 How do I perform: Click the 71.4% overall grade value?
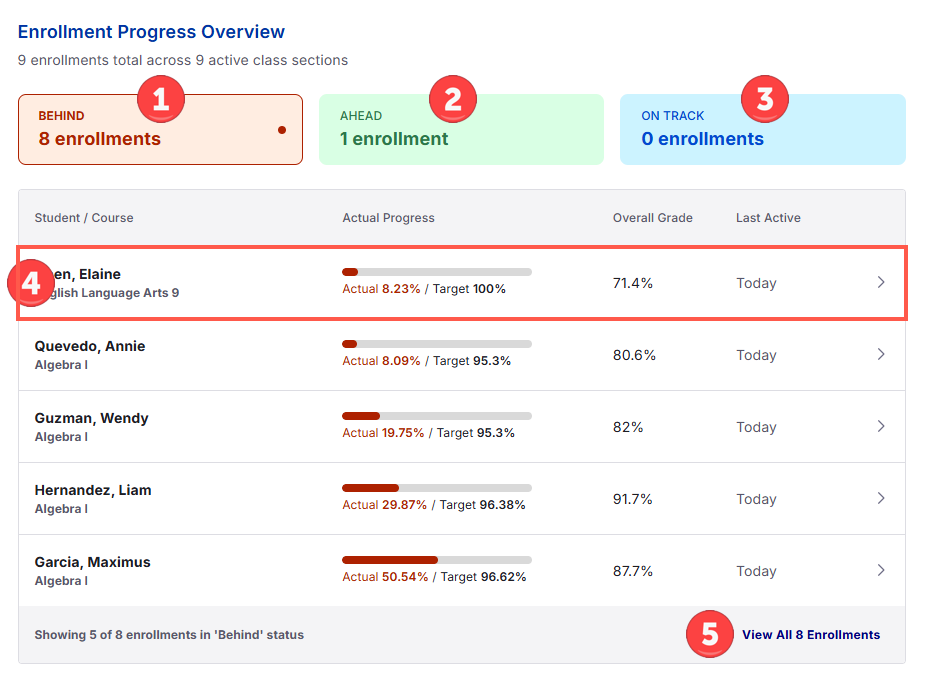point(632,283)
